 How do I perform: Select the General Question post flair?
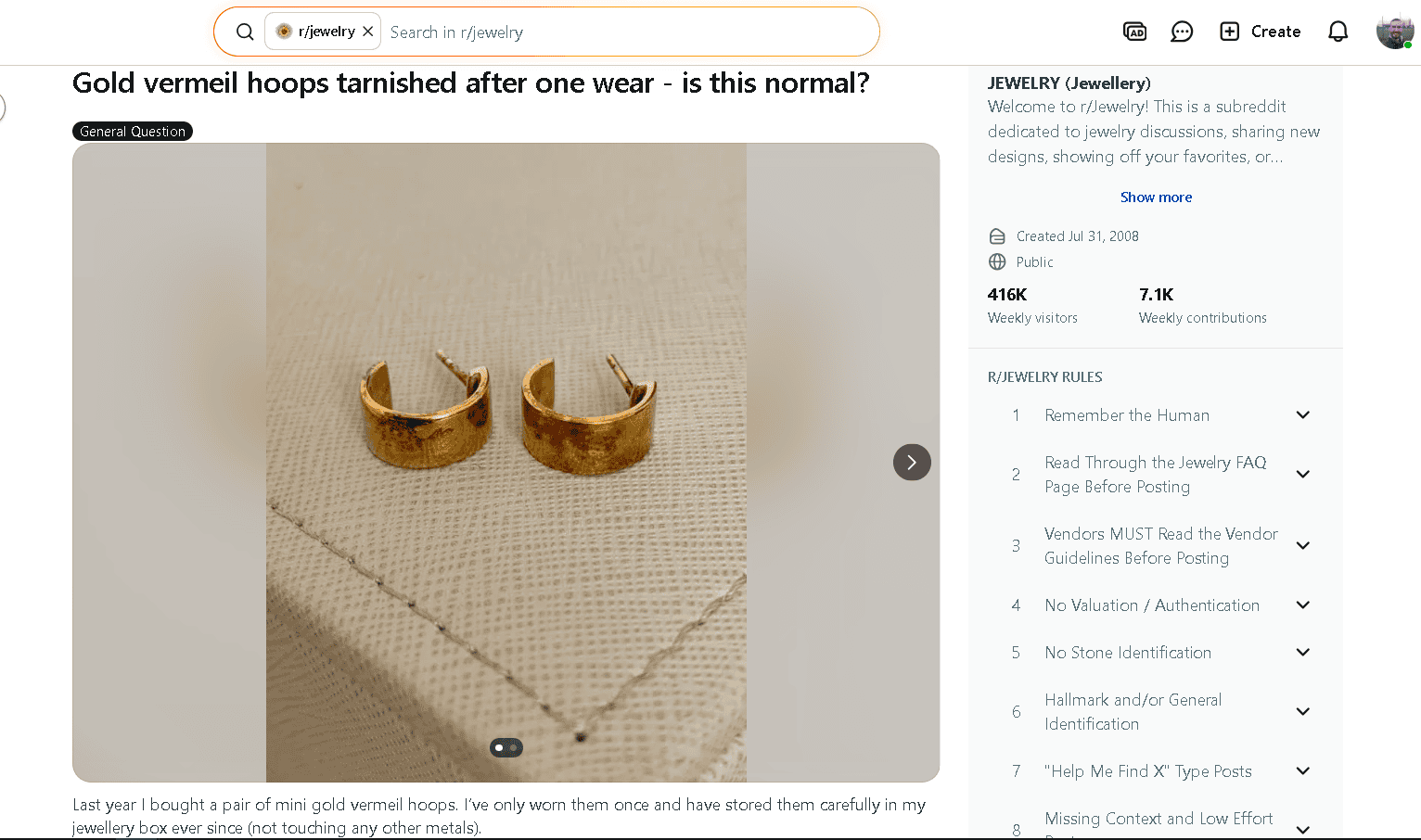[132, 131]
